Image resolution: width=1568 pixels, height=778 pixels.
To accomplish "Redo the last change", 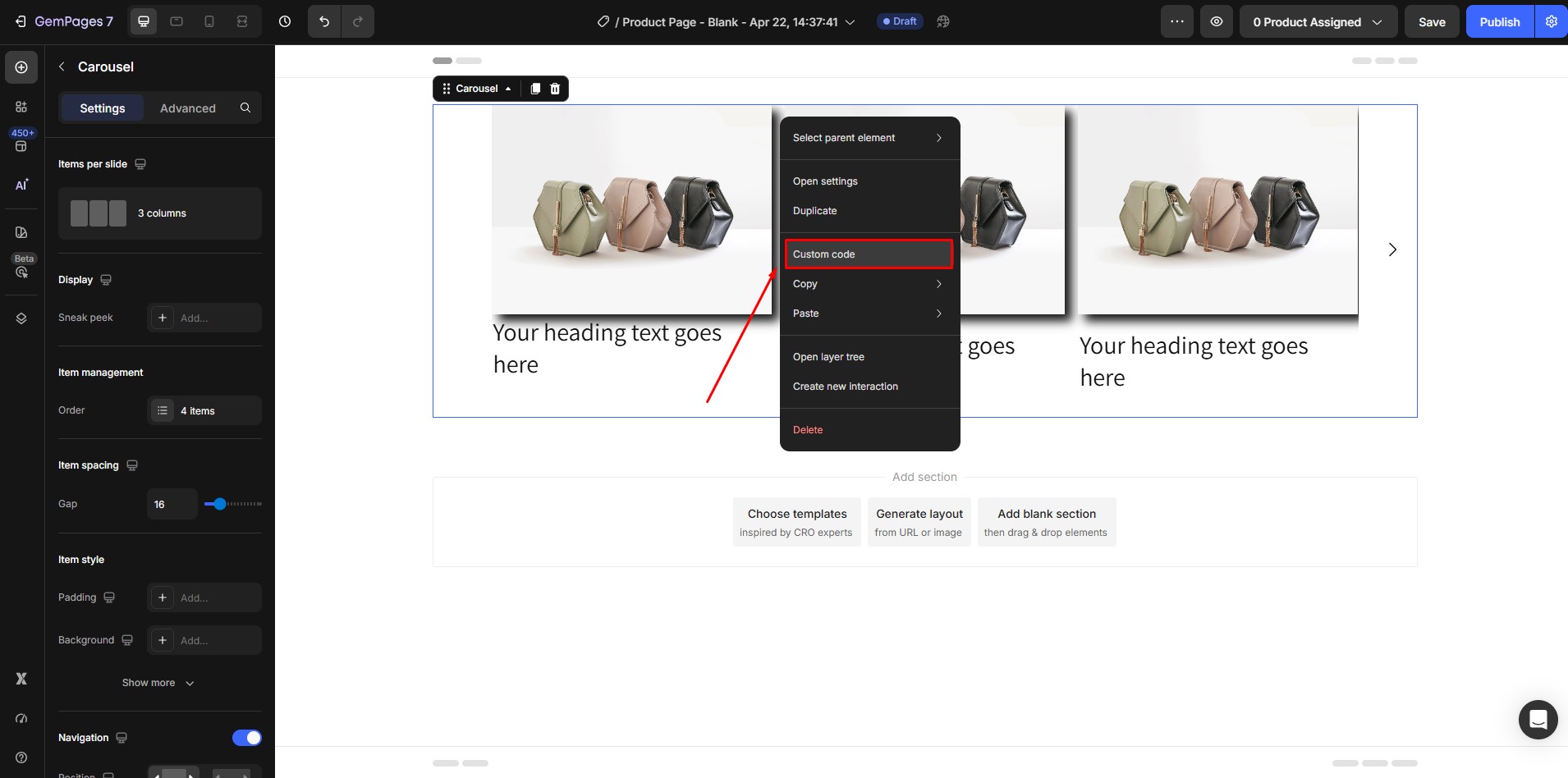I will (358, 21).
